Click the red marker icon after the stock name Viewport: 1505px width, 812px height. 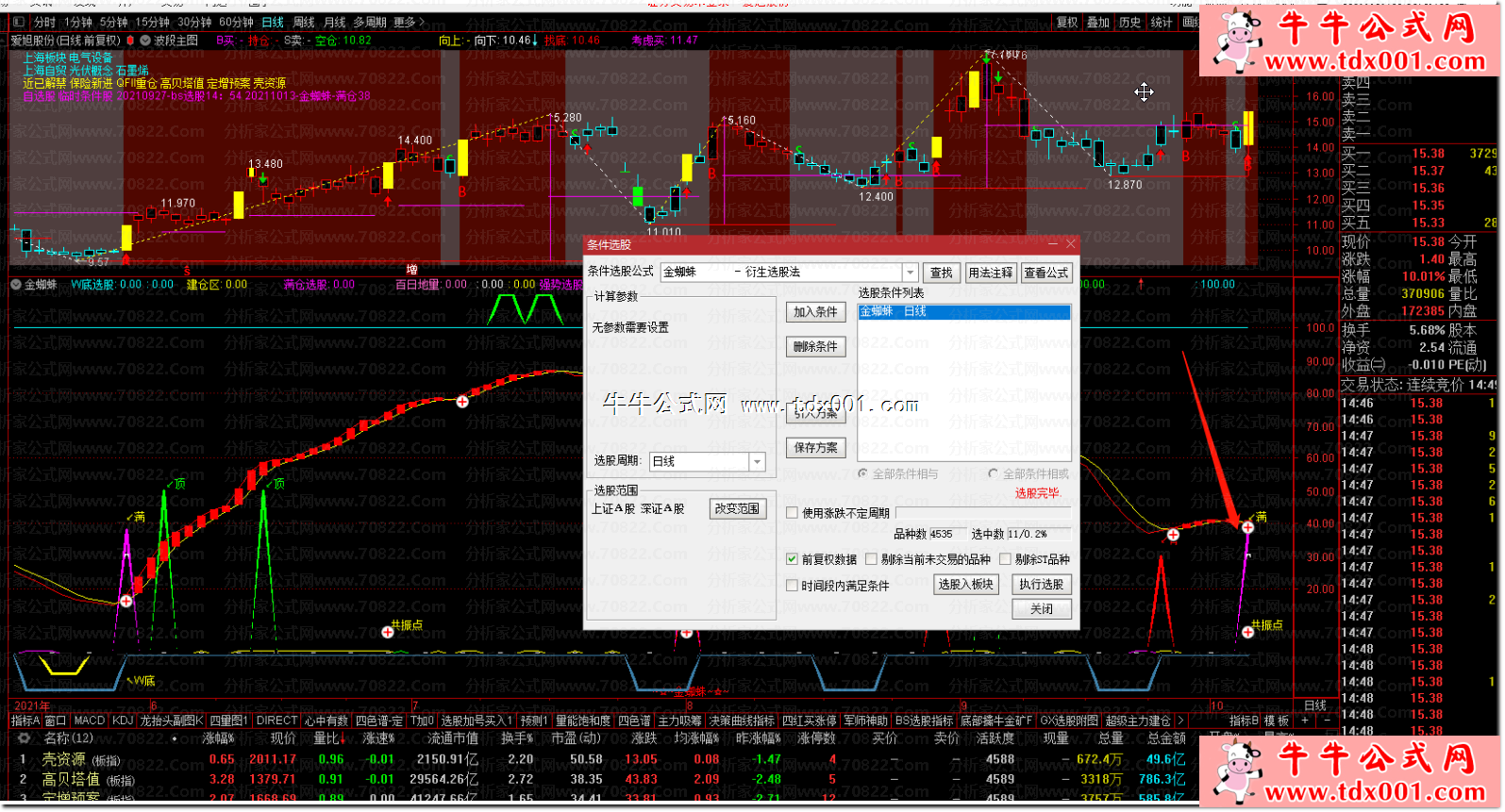pyautogui.click(x=130, y=41)
